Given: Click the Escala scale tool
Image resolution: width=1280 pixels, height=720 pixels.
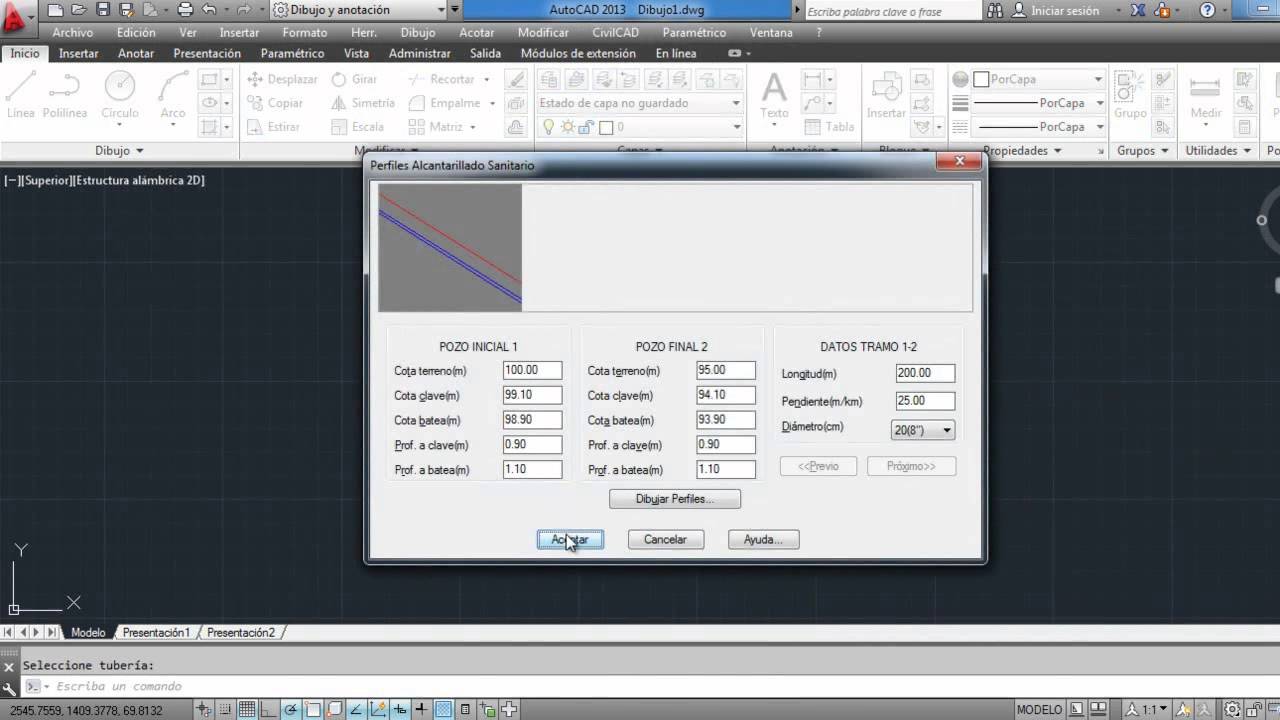Looking at the screenshot, I should click(x=357, y=127).
